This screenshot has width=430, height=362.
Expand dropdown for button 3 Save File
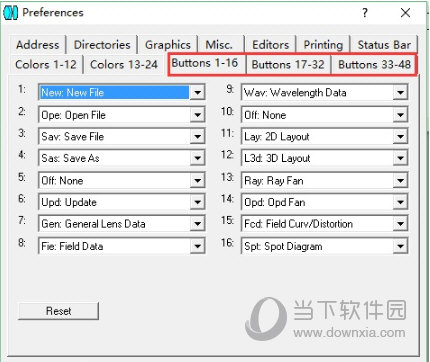pos(197,137)
